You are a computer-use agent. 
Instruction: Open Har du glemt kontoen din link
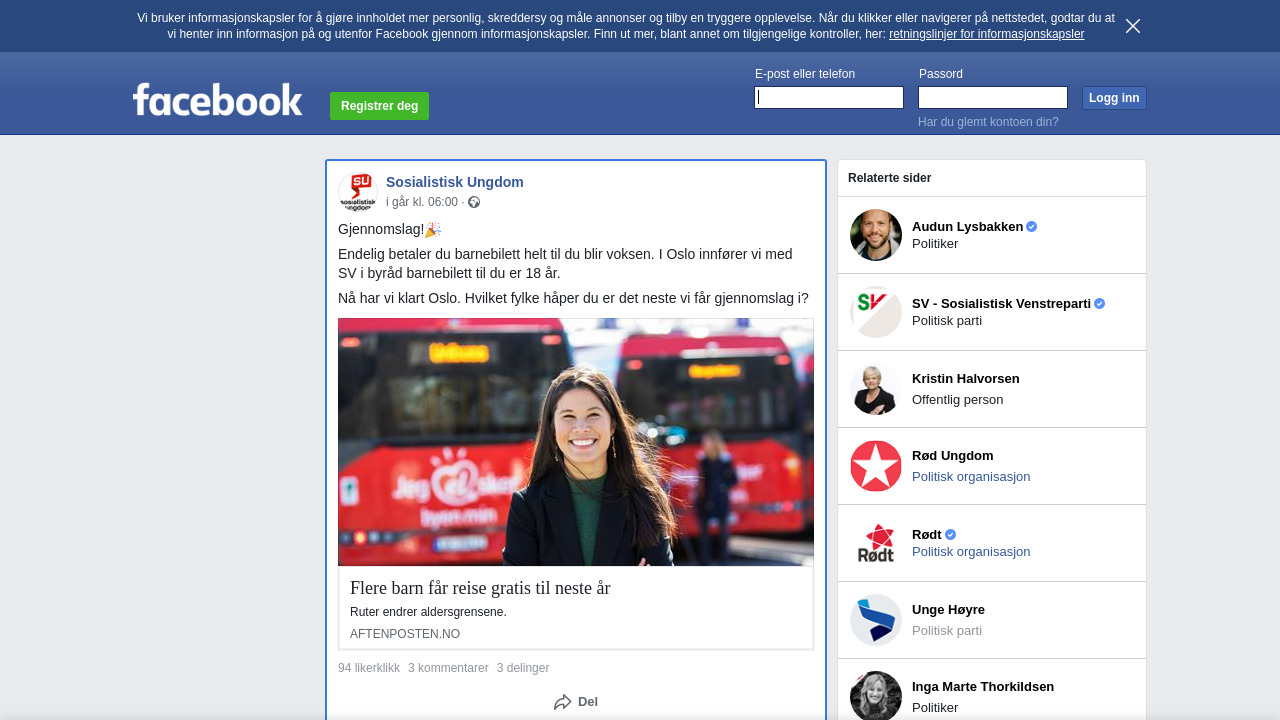pyautogui.click(x=988, y=122)
